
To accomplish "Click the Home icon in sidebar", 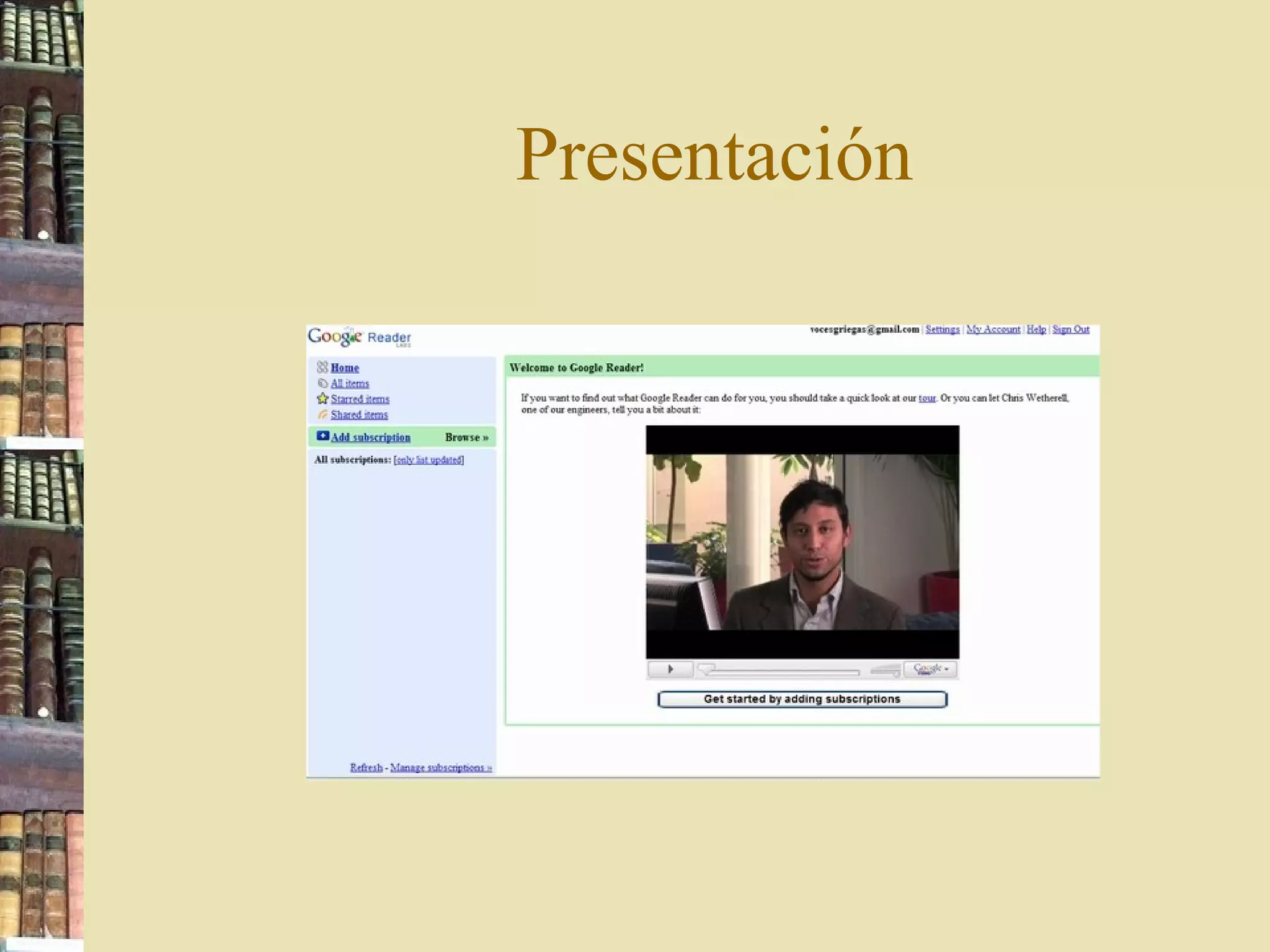I will [x=322, y=367].
